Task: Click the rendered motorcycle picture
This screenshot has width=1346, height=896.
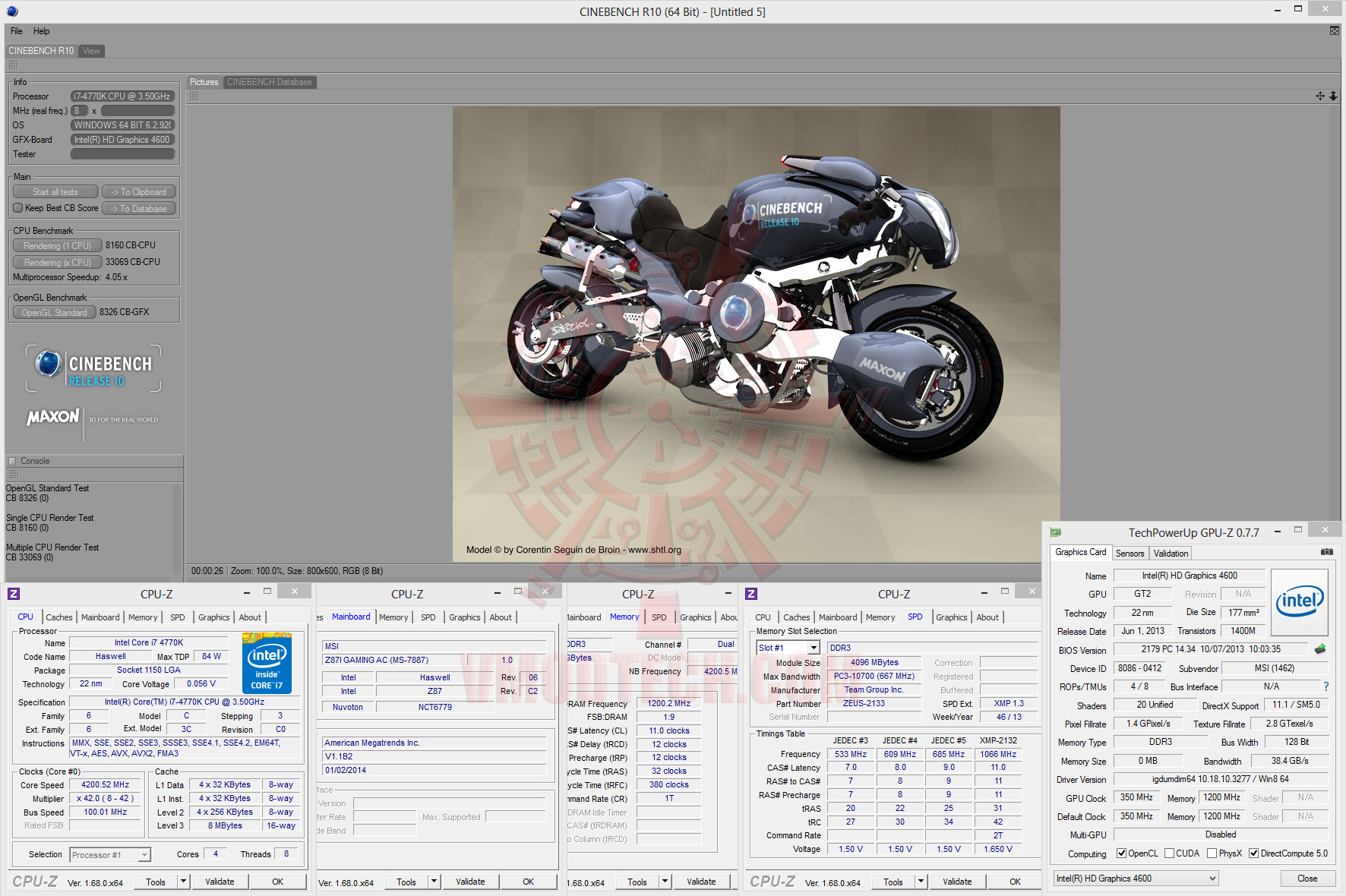Action: (756, 334)
